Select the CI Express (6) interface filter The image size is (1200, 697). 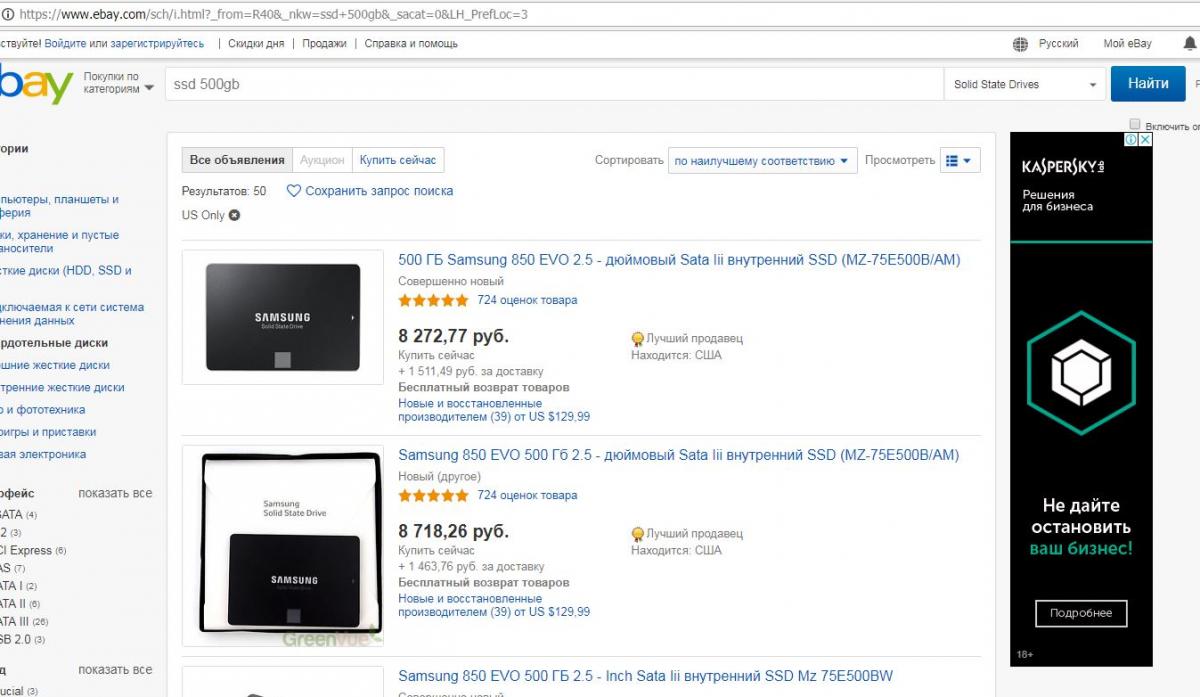(x=33, y=551)
